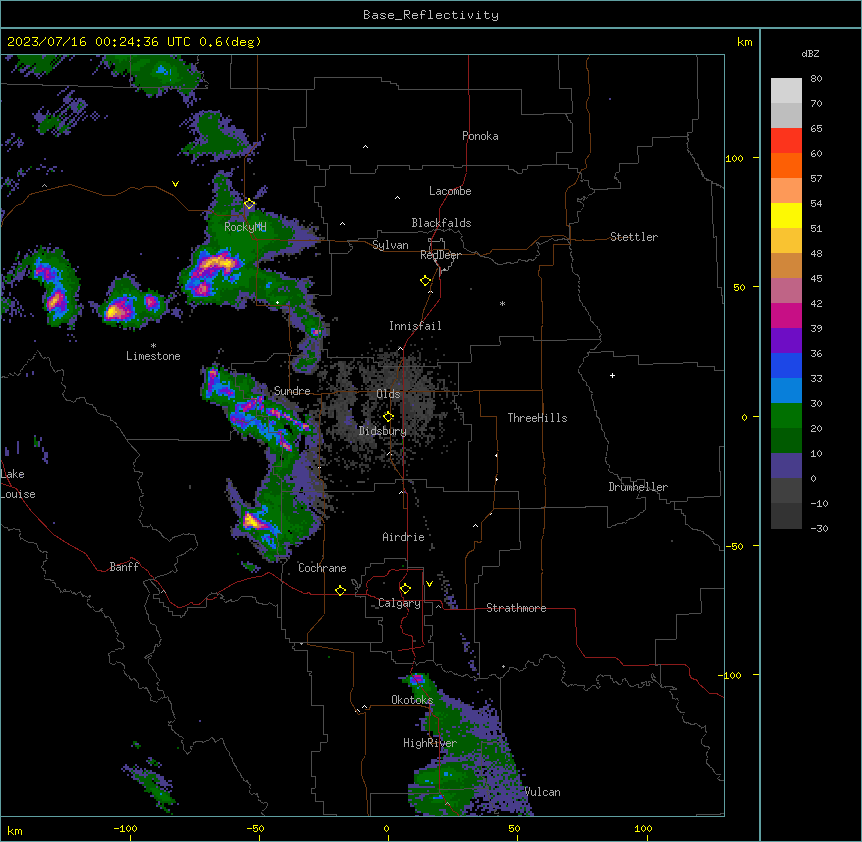Pick the magenta 39-42 dBZ legend band

(x=786, y=315)
